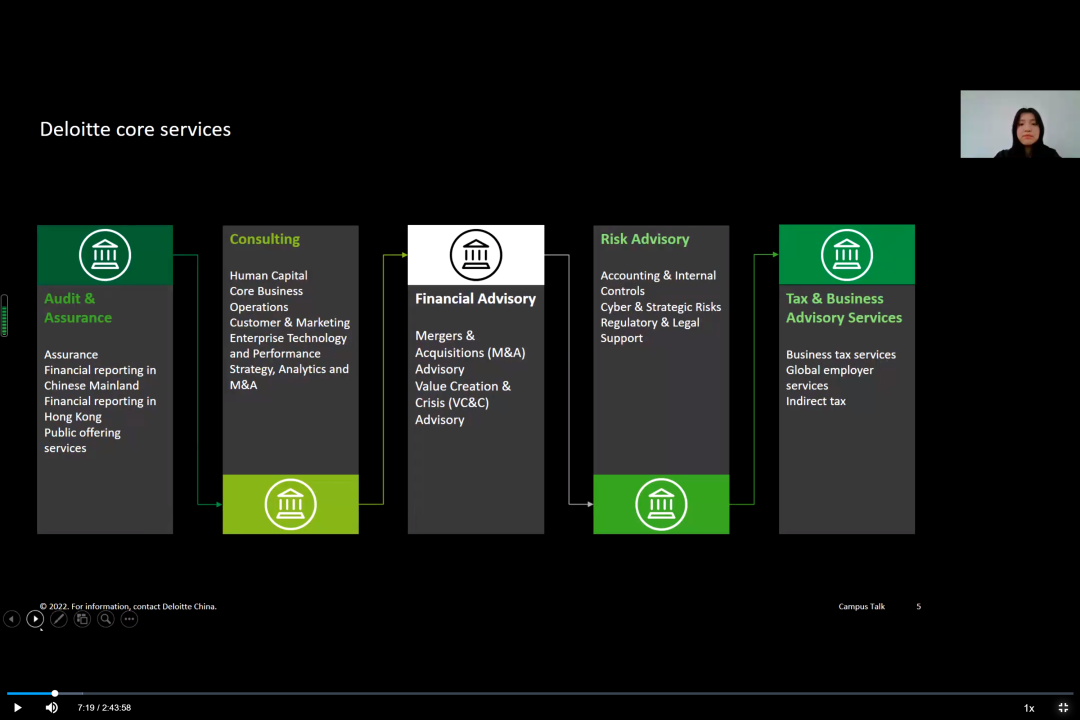Click the slide number 5 in footer
Viewport: 1080px width, 720px height.
pos(918,606)
